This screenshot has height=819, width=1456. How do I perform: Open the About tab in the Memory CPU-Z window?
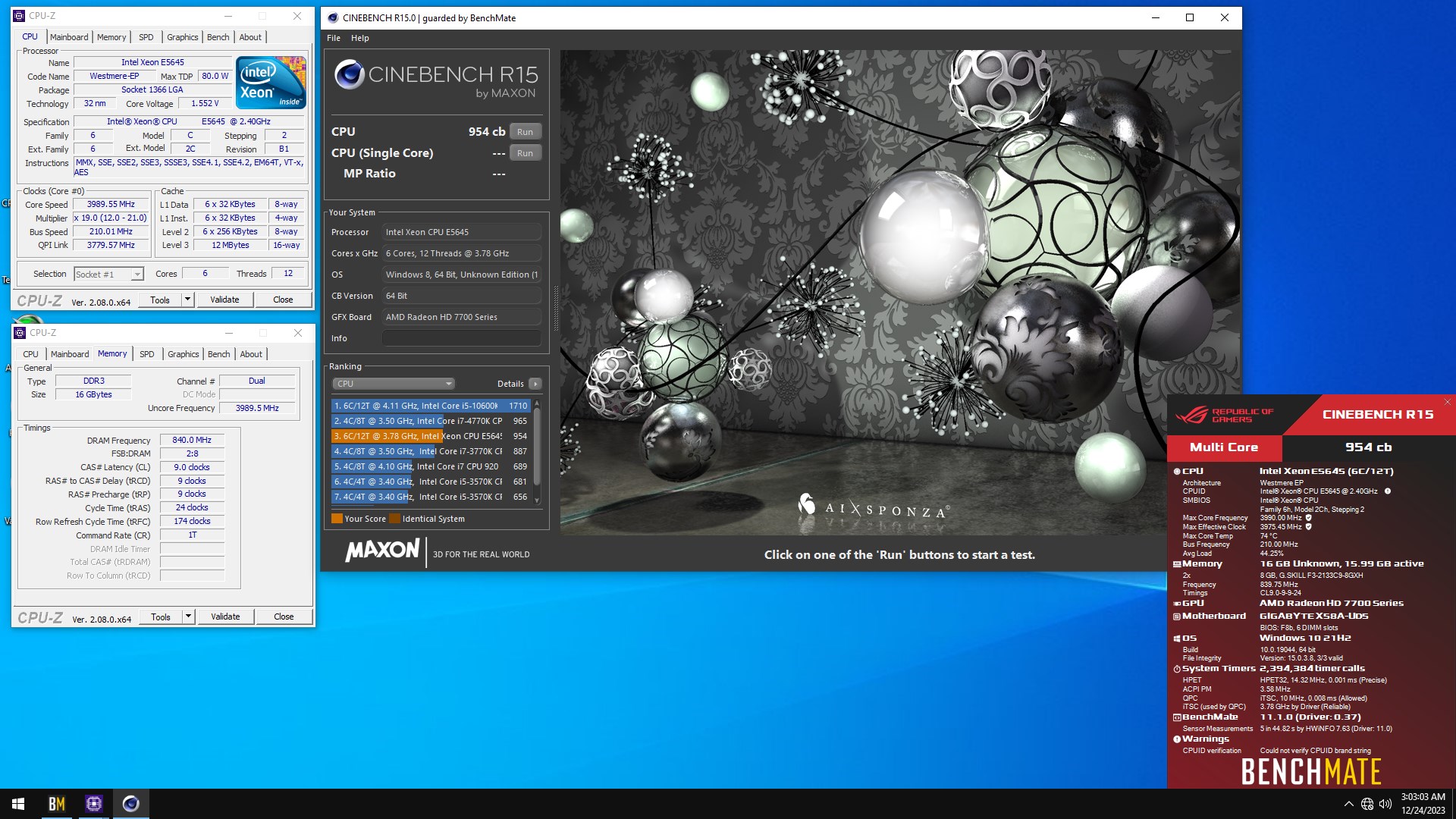[x=251, y=354]
